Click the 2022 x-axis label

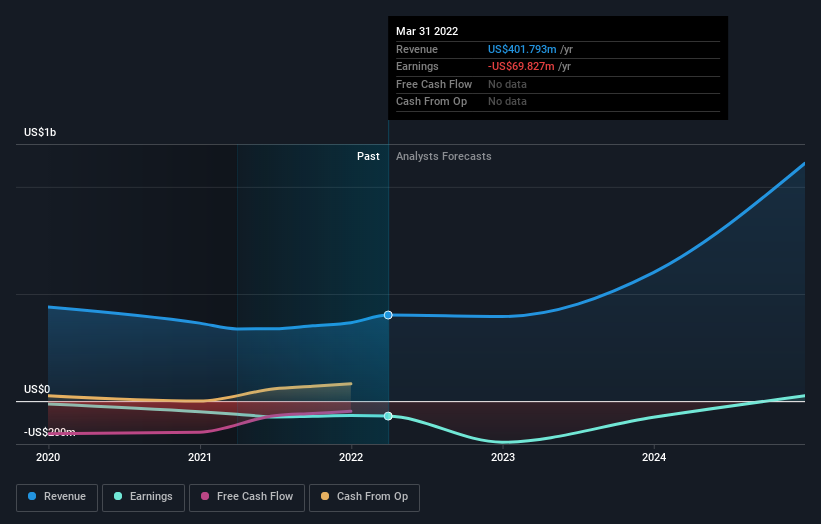351,458
